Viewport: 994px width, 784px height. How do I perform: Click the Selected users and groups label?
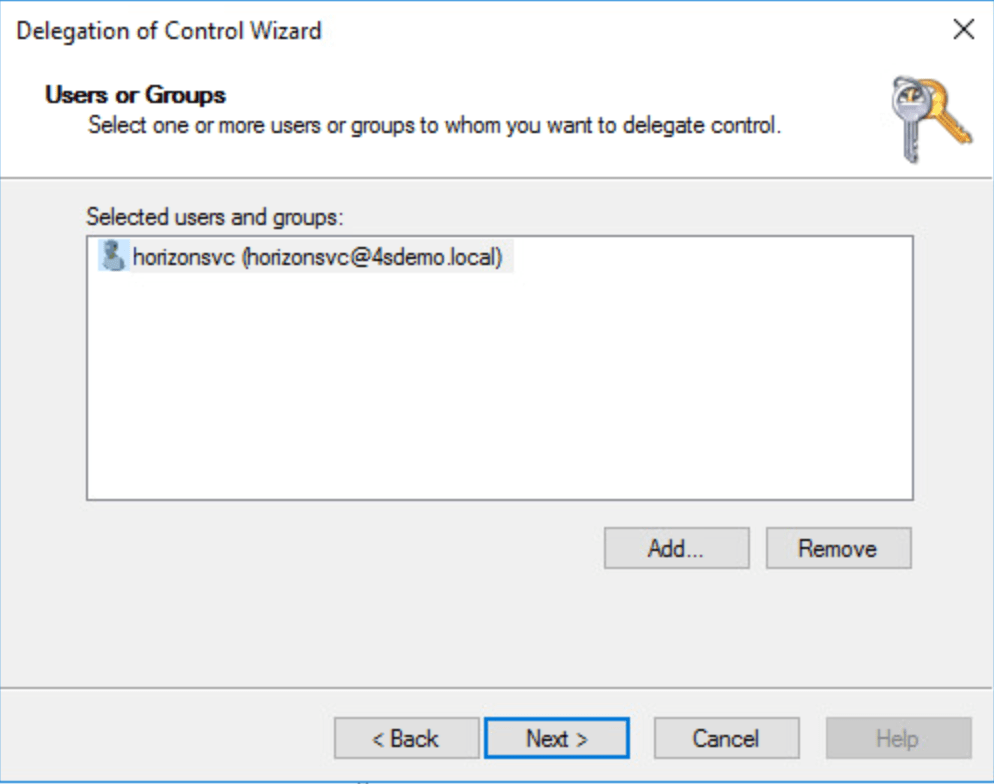coord(215,216)
